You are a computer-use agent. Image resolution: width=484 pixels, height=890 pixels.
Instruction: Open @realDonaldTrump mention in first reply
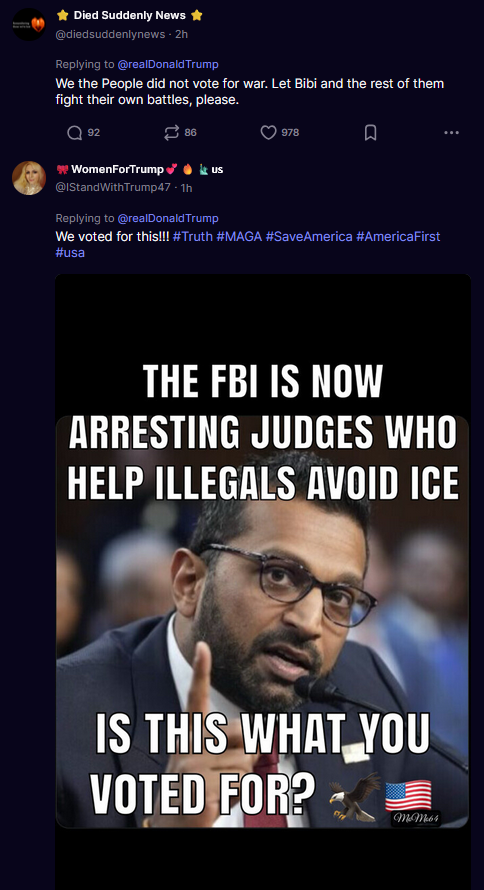(x=168, y=64)
